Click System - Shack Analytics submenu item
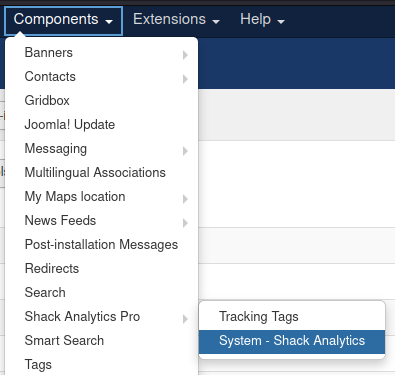Viewport: 395px width, 375px height. point(292,341)
